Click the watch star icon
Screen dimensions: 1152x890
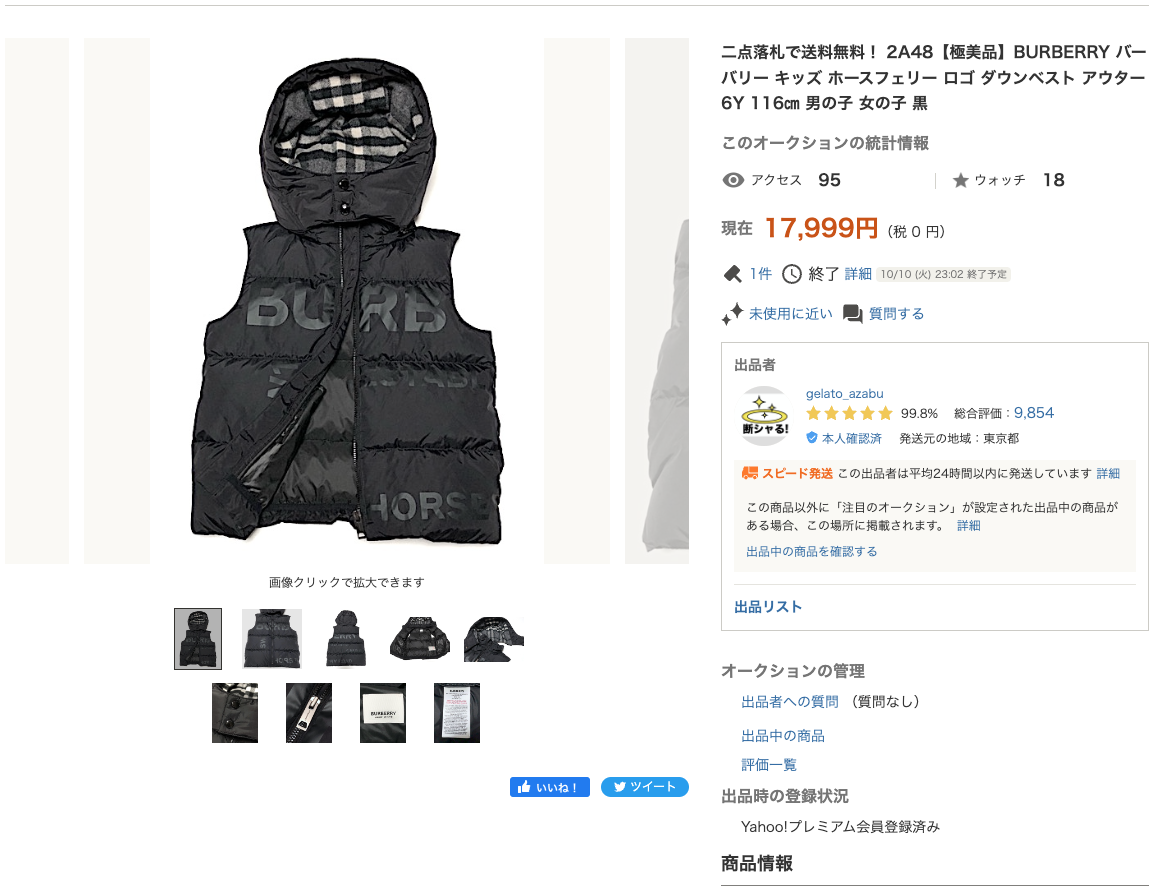[x=960, y=180]
